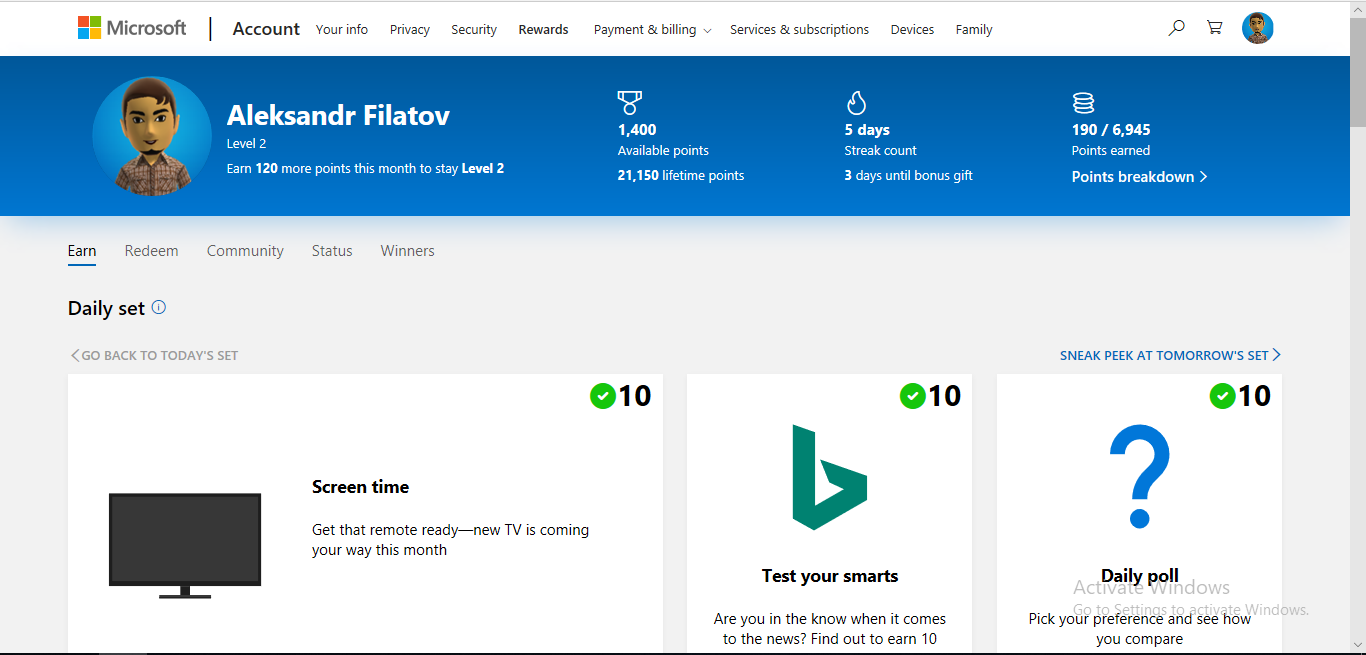
Task: Open the Screen time card title
Action: click(360, 487)
